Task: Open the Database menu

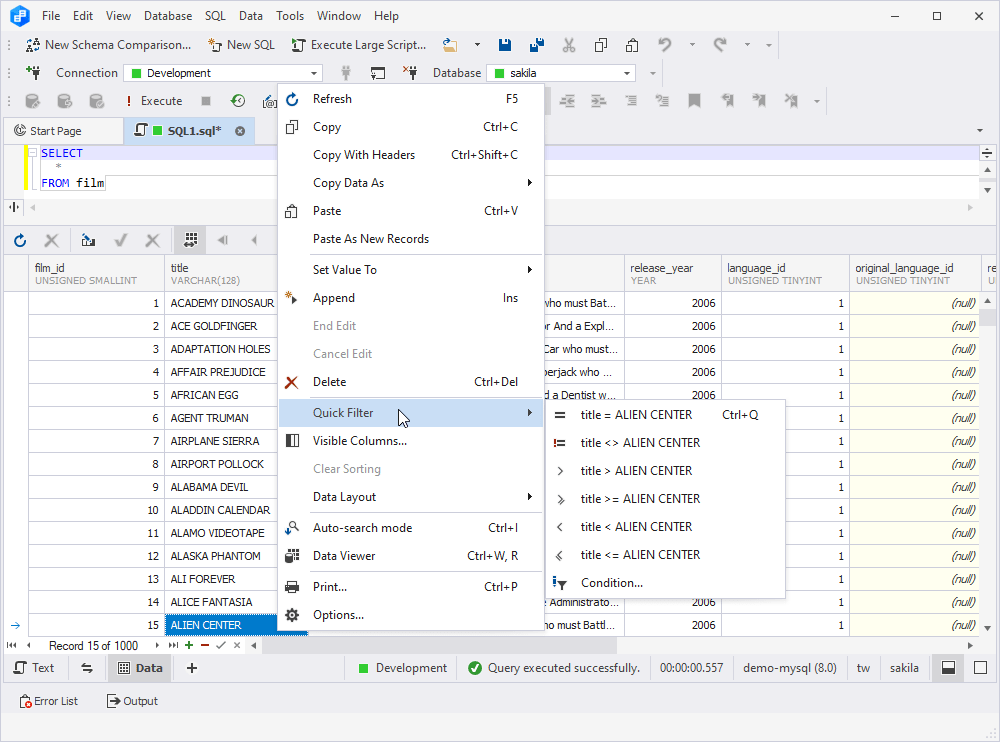Action: pyautogui.click(x=167, y=15)
